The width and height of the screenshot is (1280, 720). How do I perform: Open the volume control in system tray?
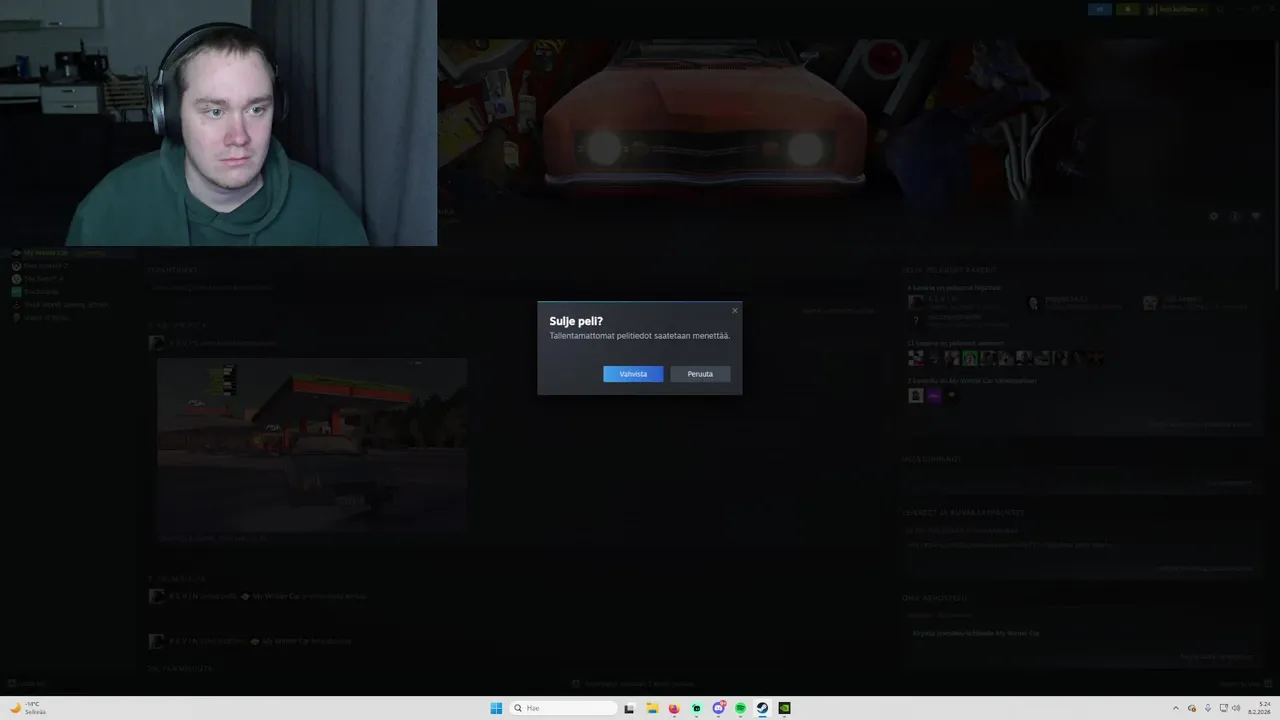[1236, 708]
